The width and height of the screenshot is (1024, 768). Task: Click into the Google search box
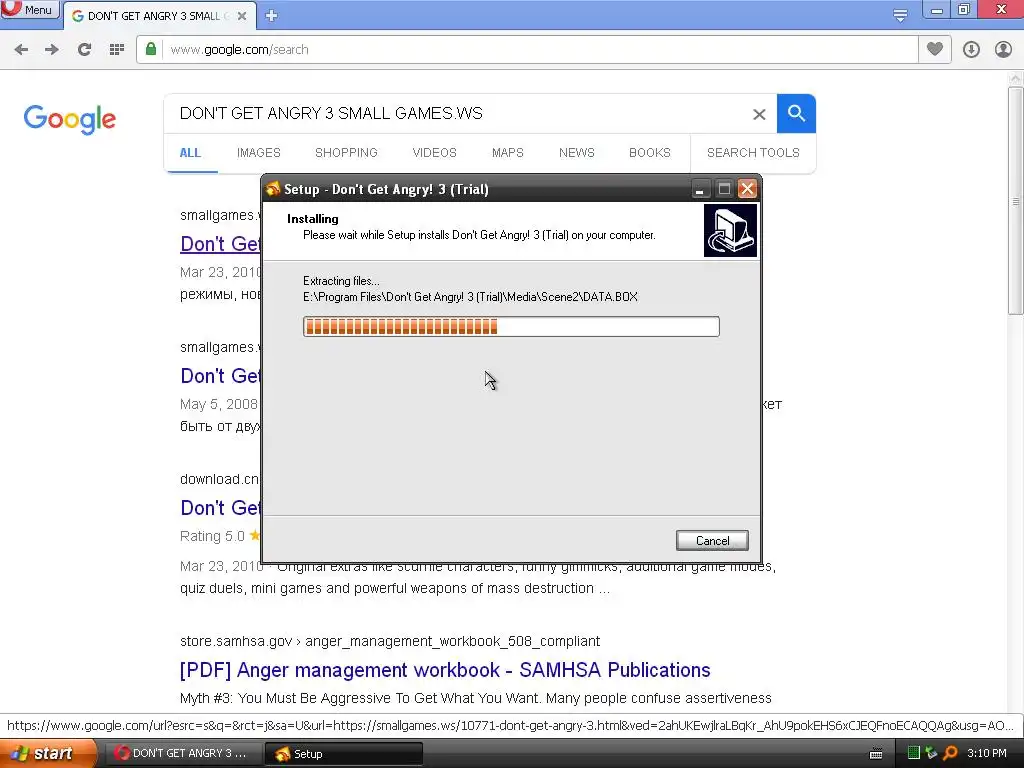(x=457, y=114)
